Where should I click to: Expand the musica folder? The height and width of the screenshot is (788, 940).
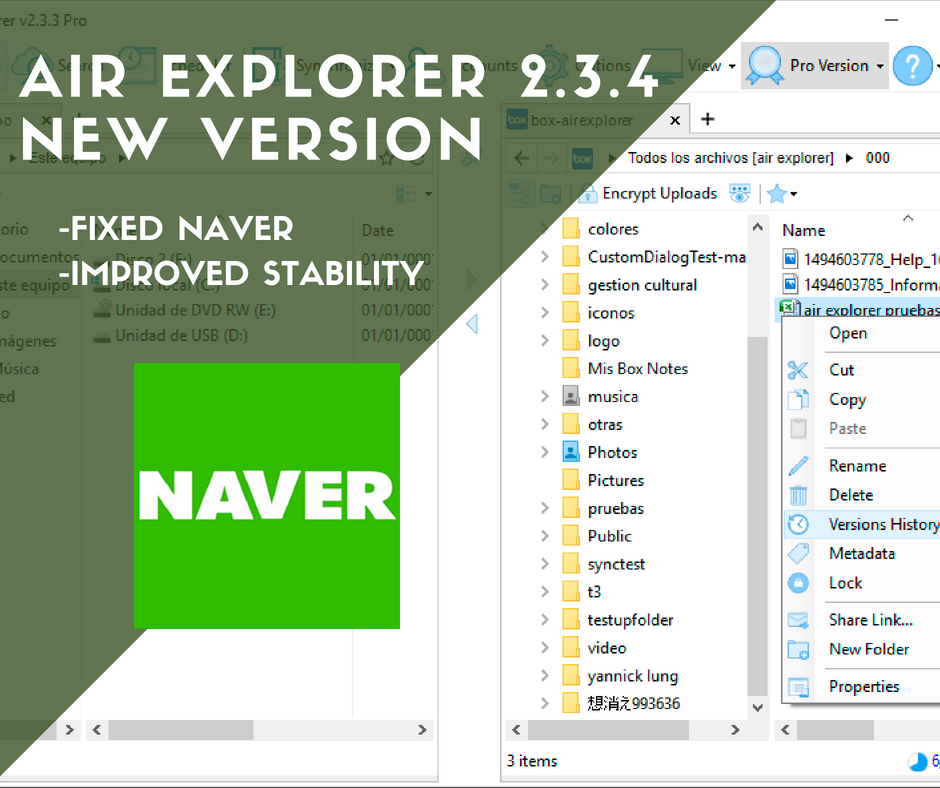(544, 396)
